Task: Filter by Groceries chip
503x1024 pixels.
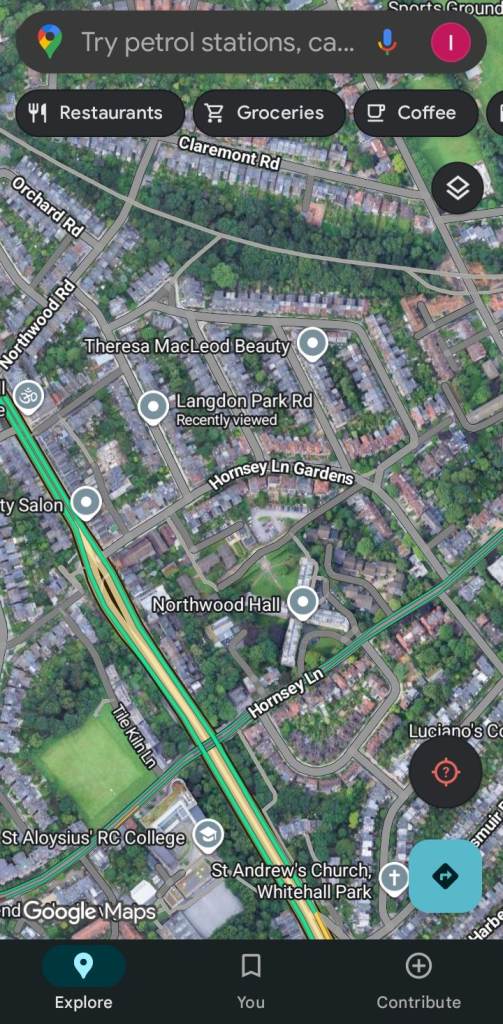Action: click(x=269, y=113)
